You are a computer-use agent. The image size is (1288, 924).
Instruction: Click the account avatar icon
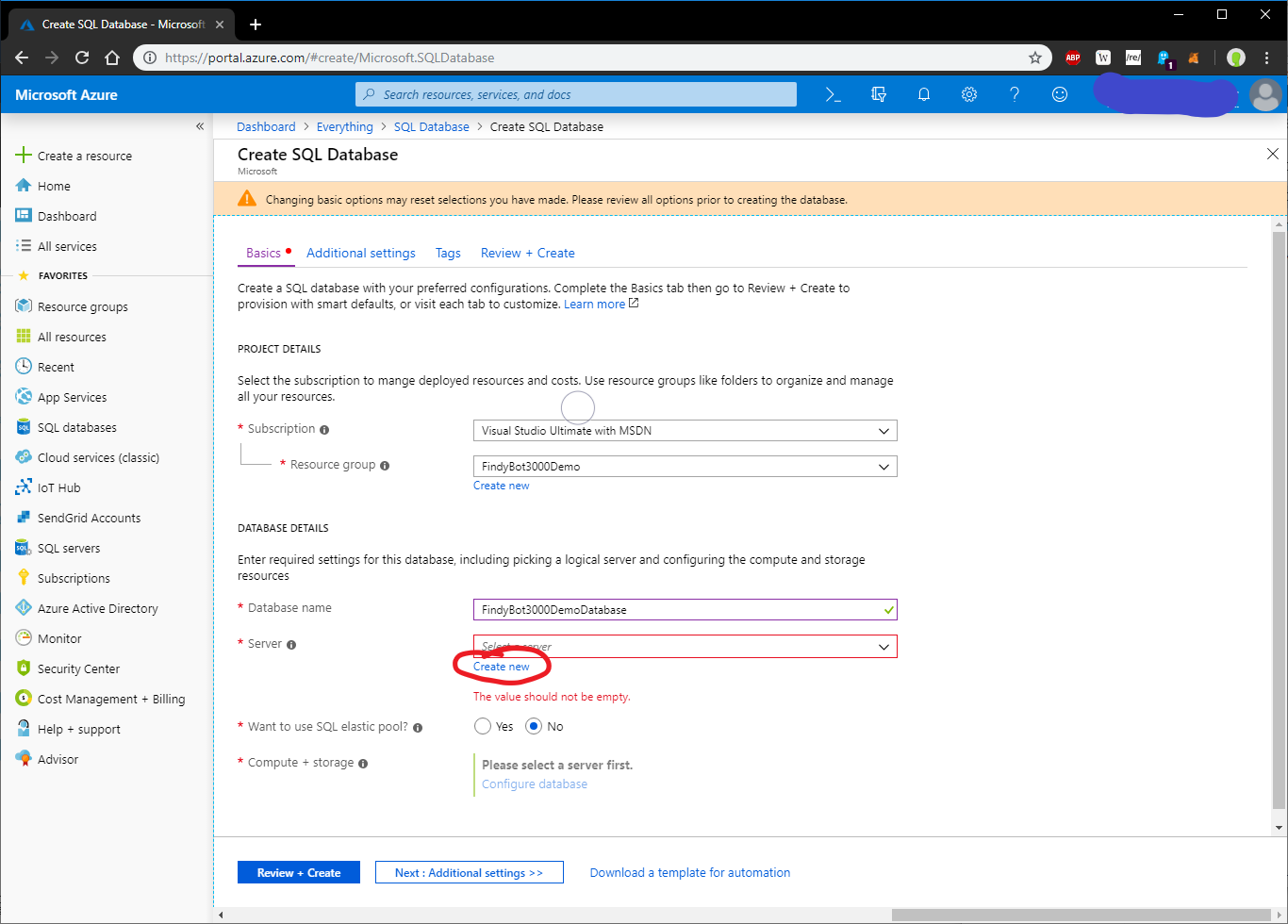[x=1265, y=94]
